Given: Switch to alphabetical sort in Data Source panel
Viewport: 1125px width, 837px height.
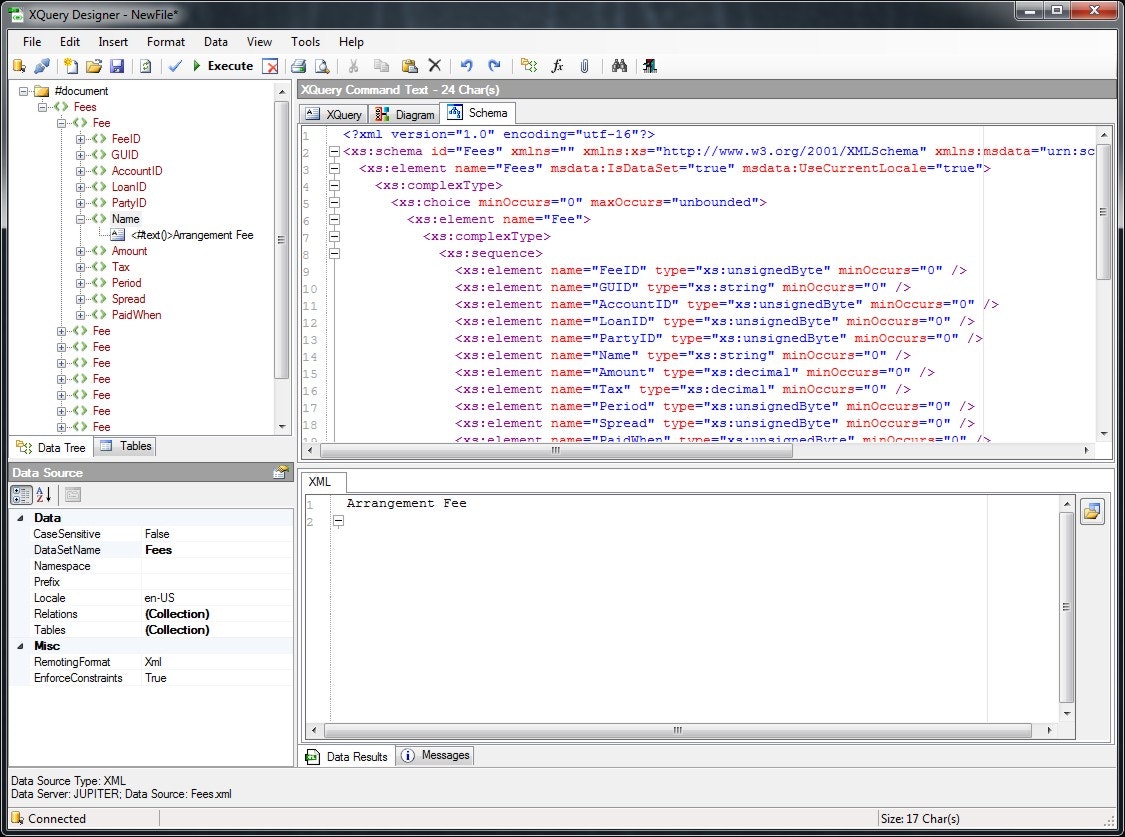Looking at the screenshot, I should [x=41, y=494].
